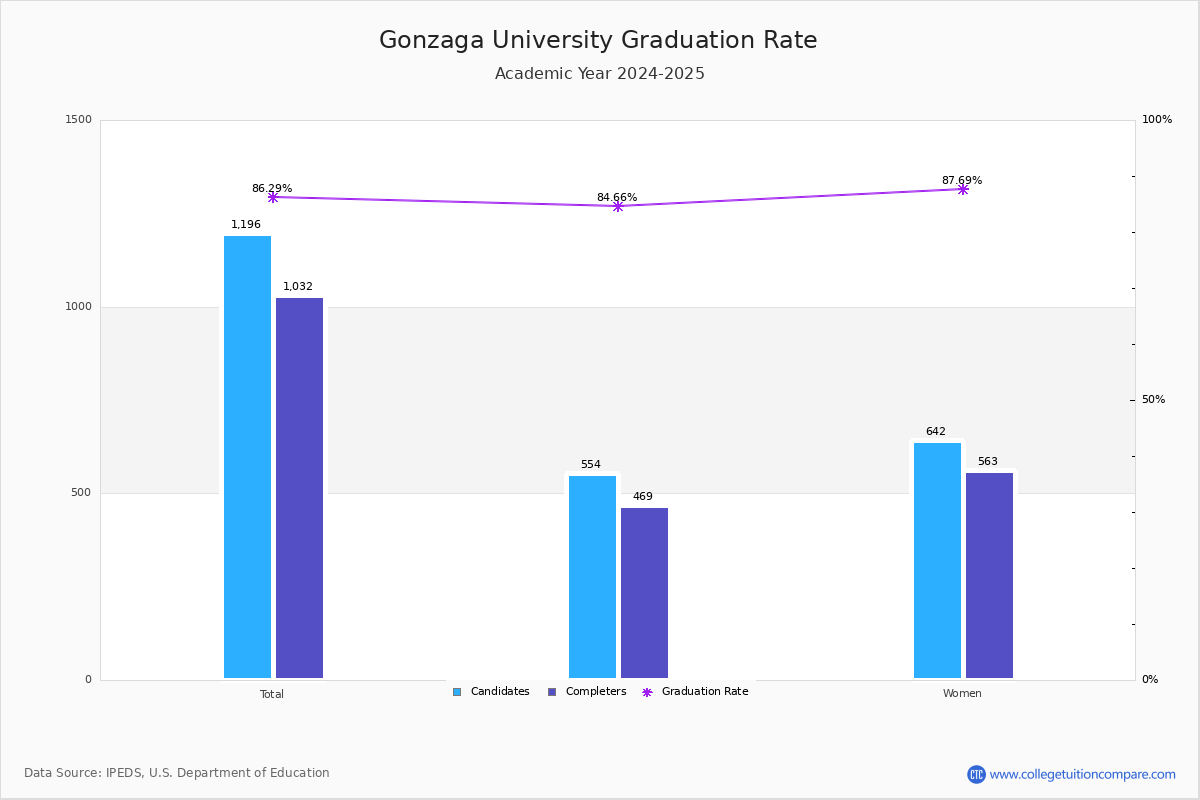Click the Women x-axis category label
The height and width of the screenshot is (800, 1200).
point(962,694)
